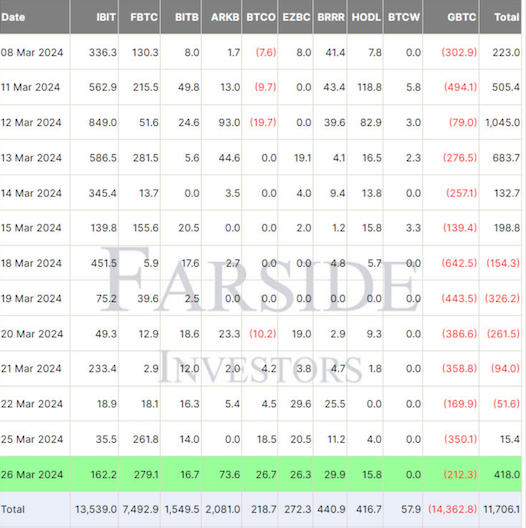The width and height of the screenshot is (526, 528).
Task: Click GBTC value (350.1) for 25 Mar
Action: (x=461, y=439)
